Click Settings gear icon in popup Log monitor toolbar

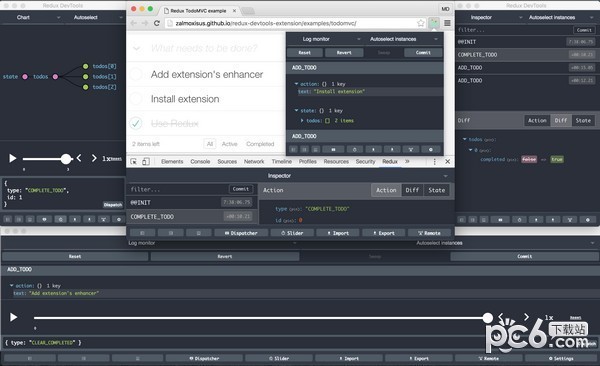tap(431, 149)
